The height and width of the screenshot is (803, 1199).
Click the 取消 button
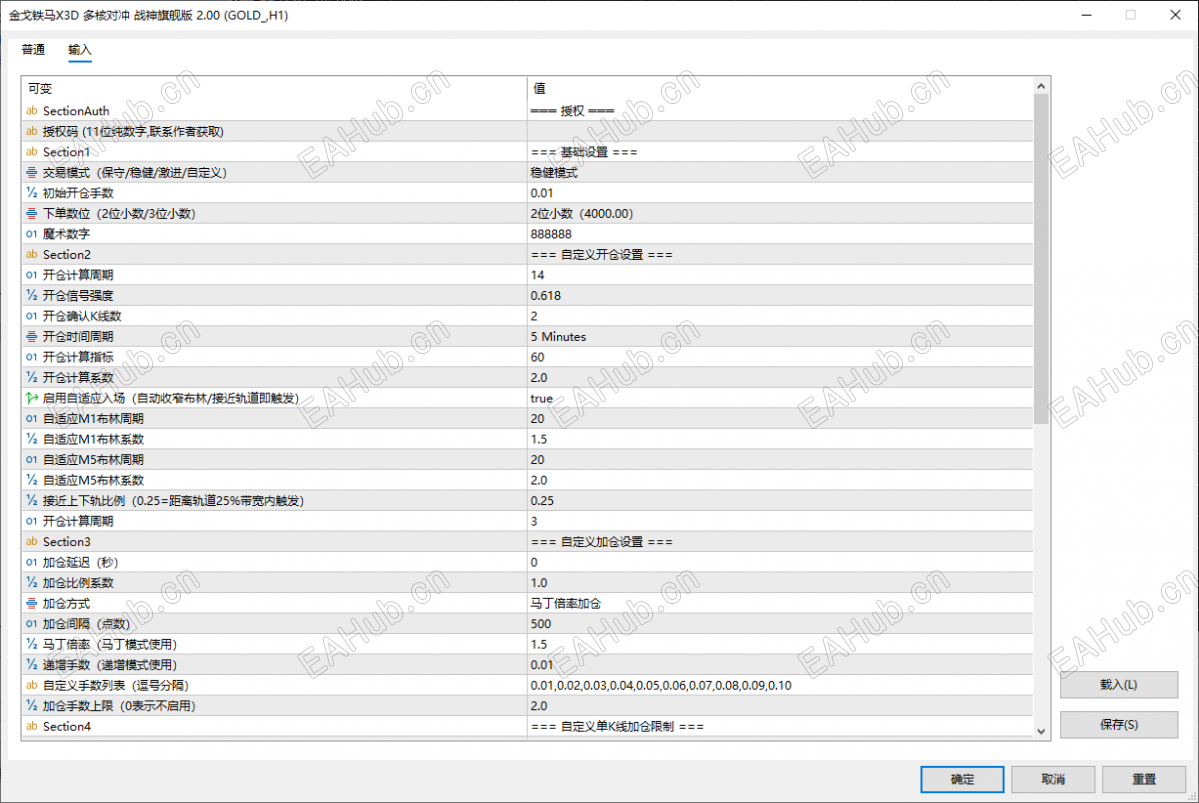(x=1053, y=779)
